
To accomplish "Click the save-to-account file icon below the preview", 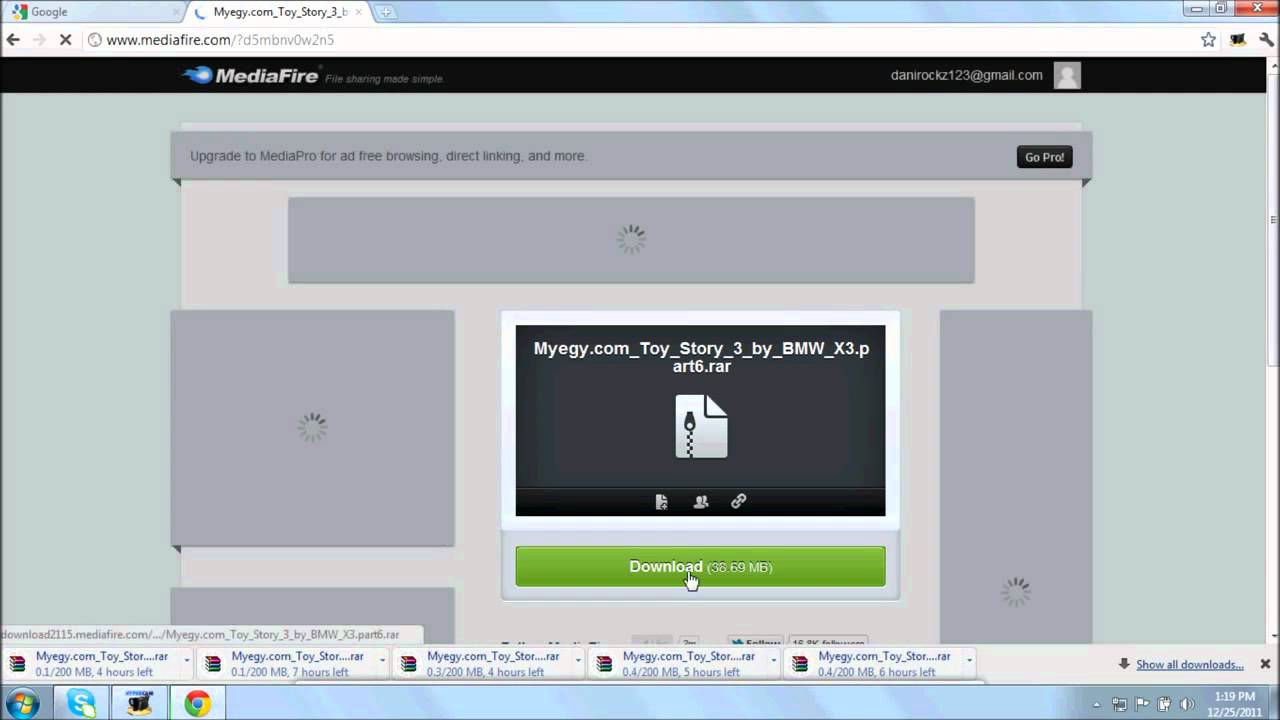I will coord(661,501).
